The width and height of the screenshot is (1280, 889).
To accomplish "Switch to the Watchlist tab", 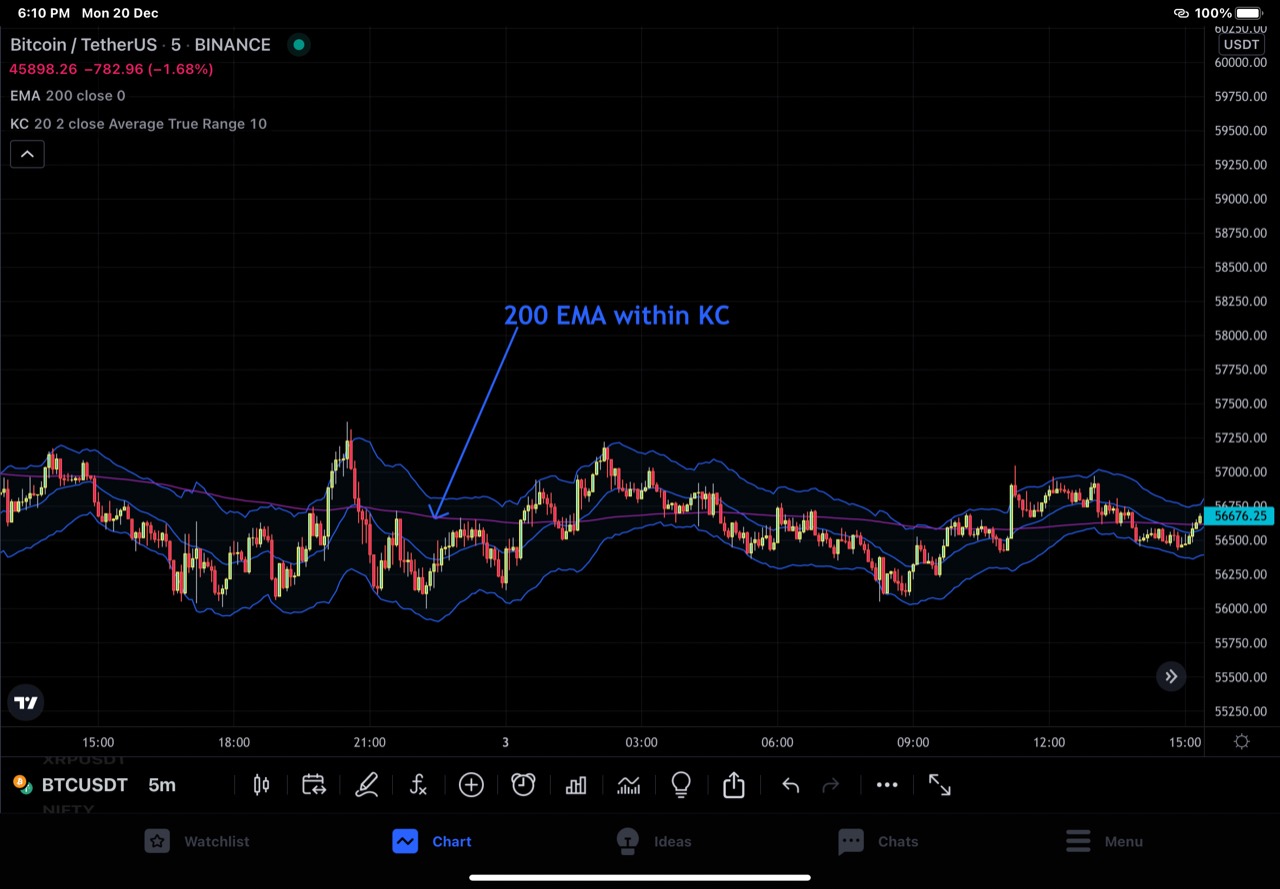I will (197, 841).
